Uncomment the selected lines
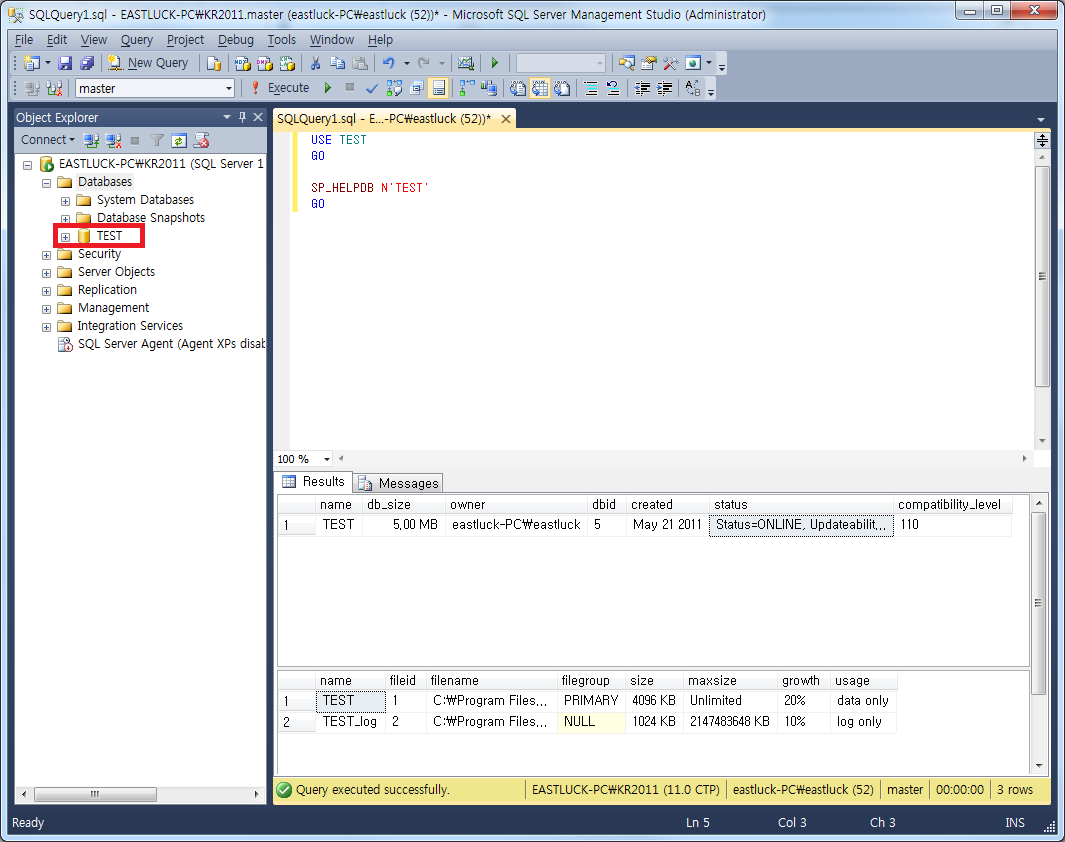This screenshot has height=842, width=1065. pos(613,88)
